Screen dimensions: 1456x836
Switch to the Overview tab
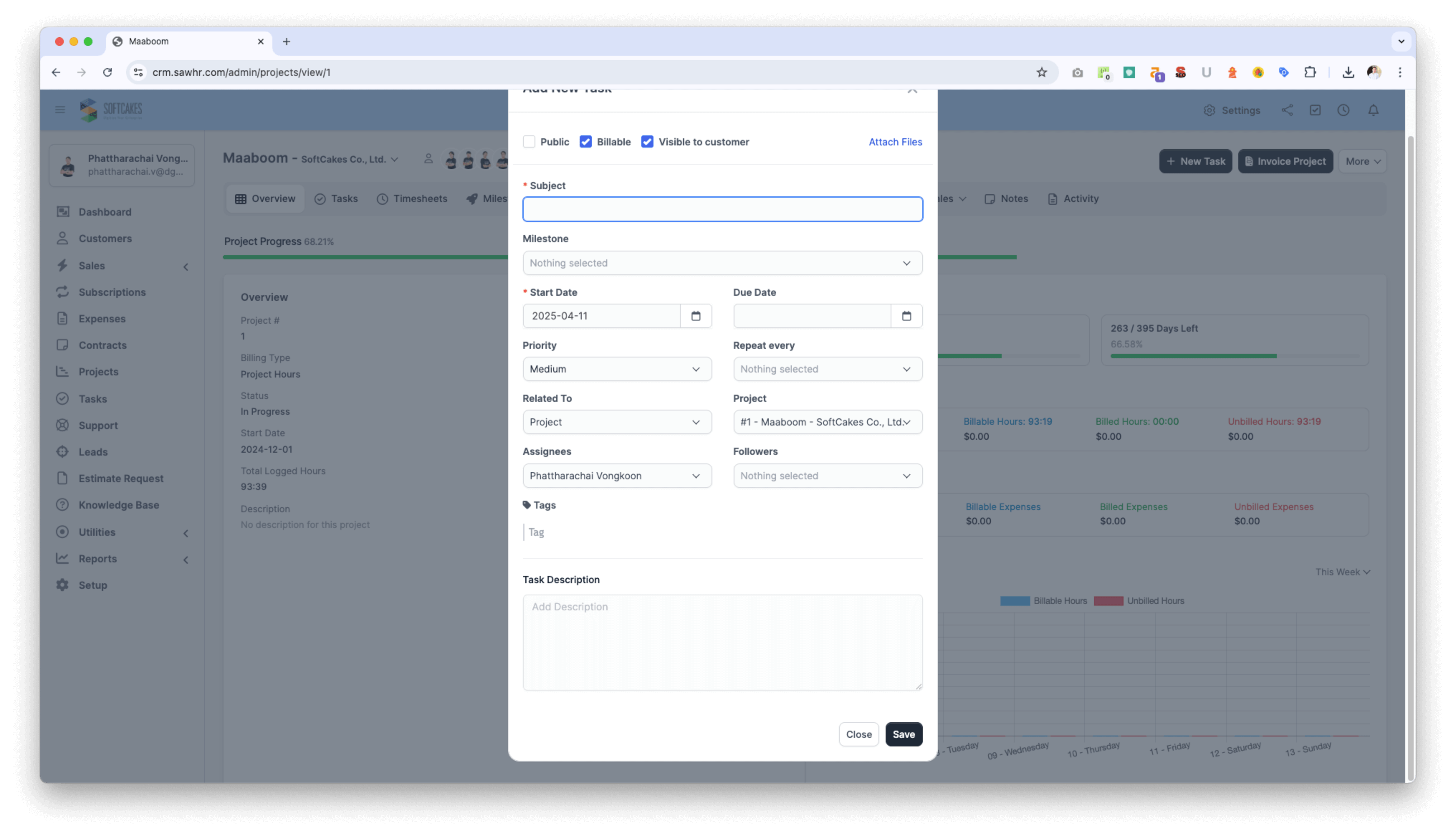point(265,199)
